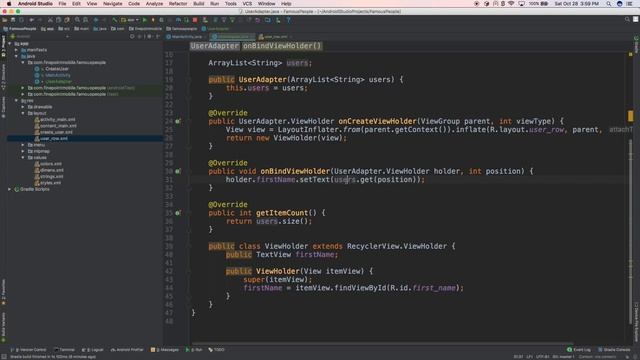The width and height of the screenshot is (640, 360).
Task: Open the Event Log tool window
Action: tap(578, 350)
